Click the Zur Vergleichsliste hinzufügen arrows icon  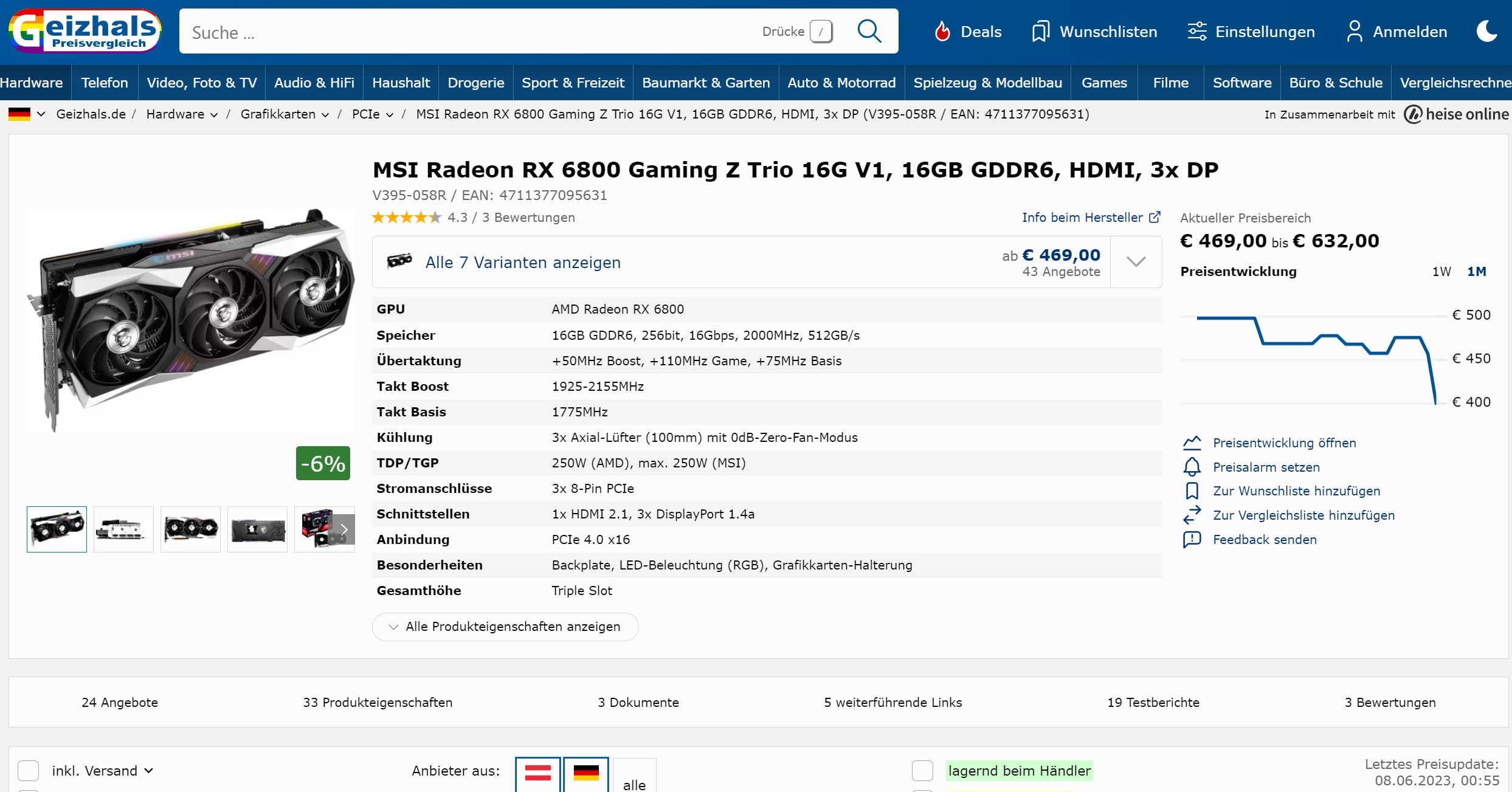(1192, 515)
